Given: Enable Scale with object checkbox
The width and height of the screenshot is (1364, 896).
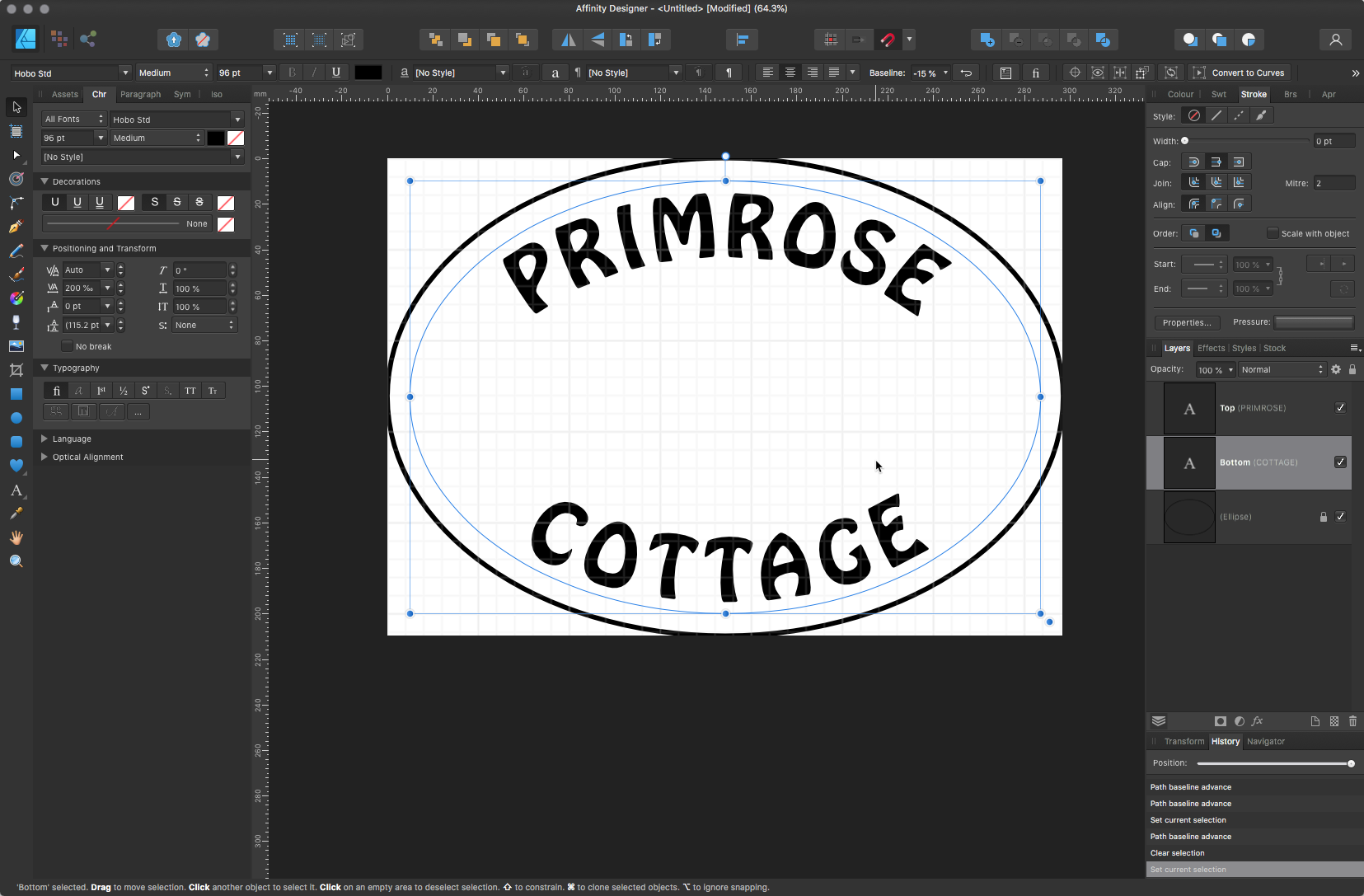Looking at the screenshot, I should [1273, 233].
